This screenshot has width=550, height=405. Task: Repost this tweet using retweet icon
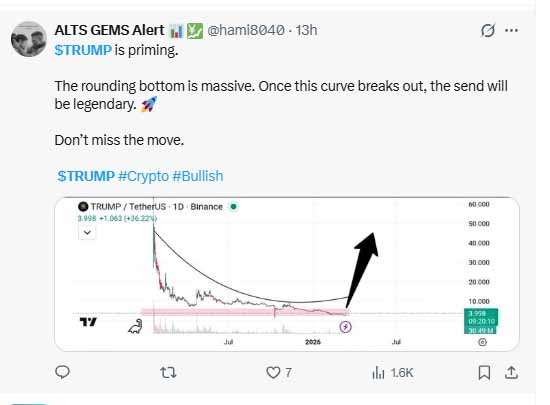point(168,372)
